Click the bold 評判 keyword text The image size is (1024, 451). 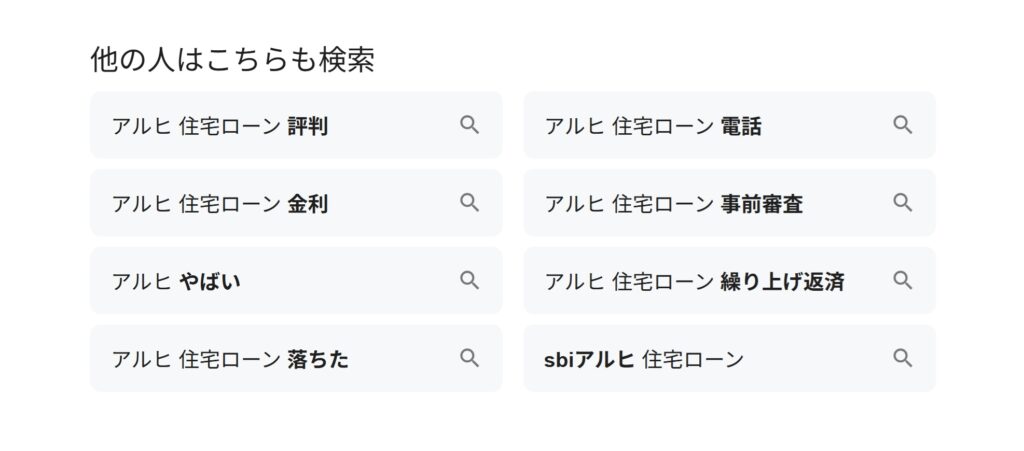tap(308, 126)
